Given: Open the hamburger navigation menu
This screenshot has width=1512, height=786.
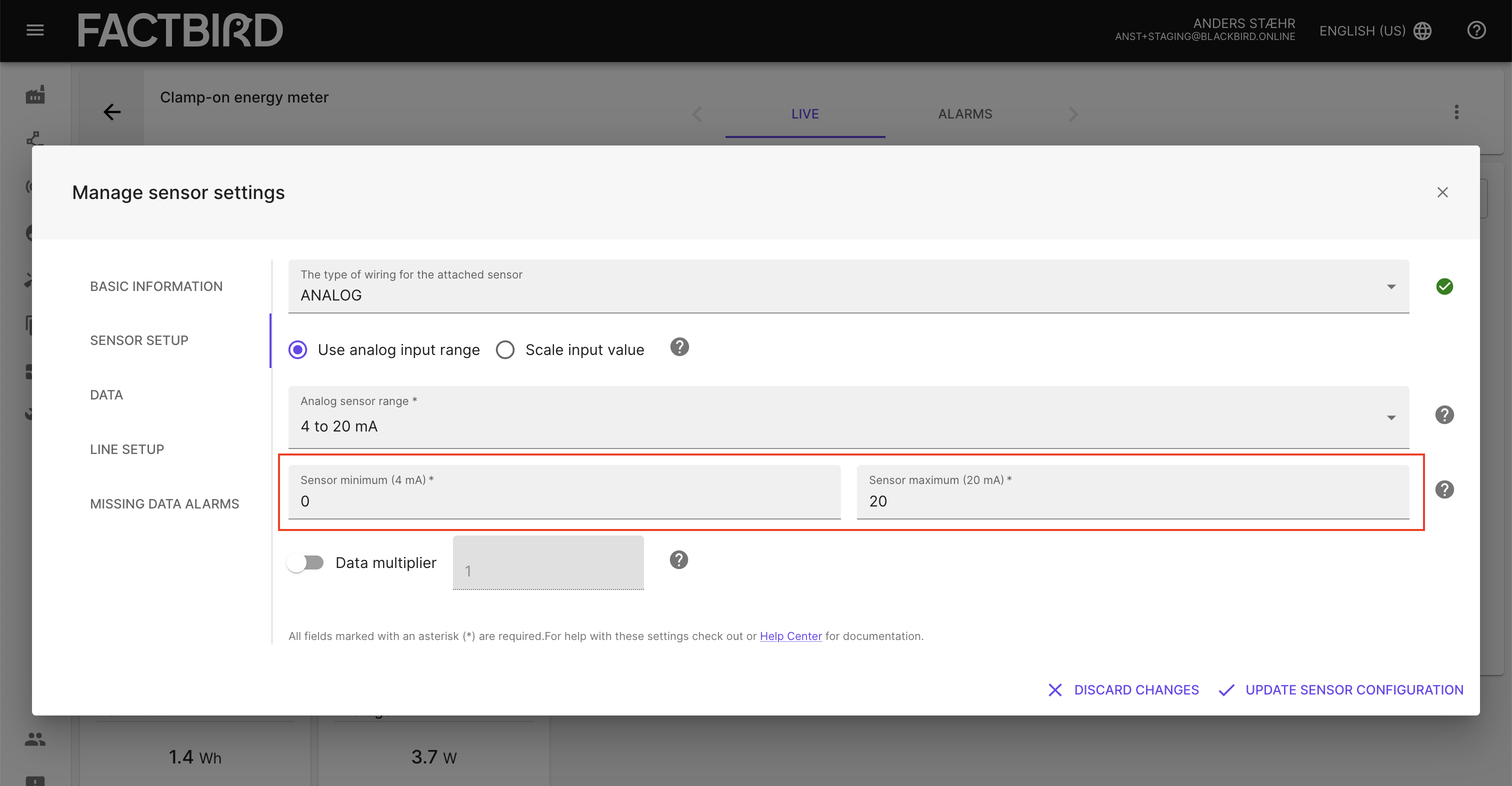Looking at the screenshot, I should [x=35, y=30].
